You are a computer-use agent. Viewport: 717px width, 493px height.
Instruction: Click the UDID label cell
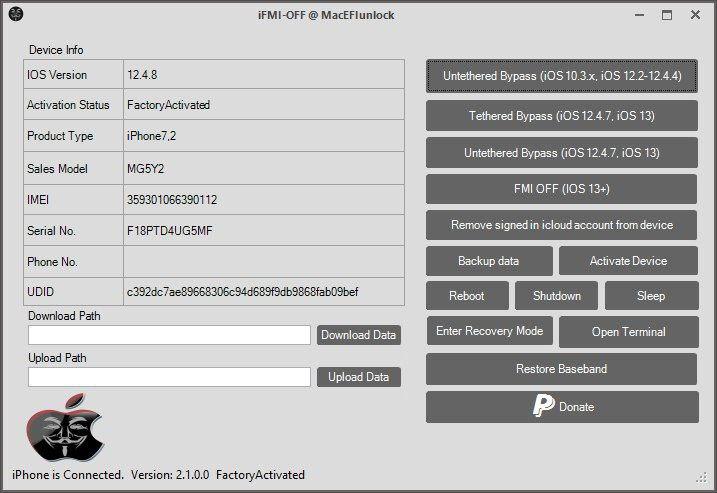pos(74,292)
